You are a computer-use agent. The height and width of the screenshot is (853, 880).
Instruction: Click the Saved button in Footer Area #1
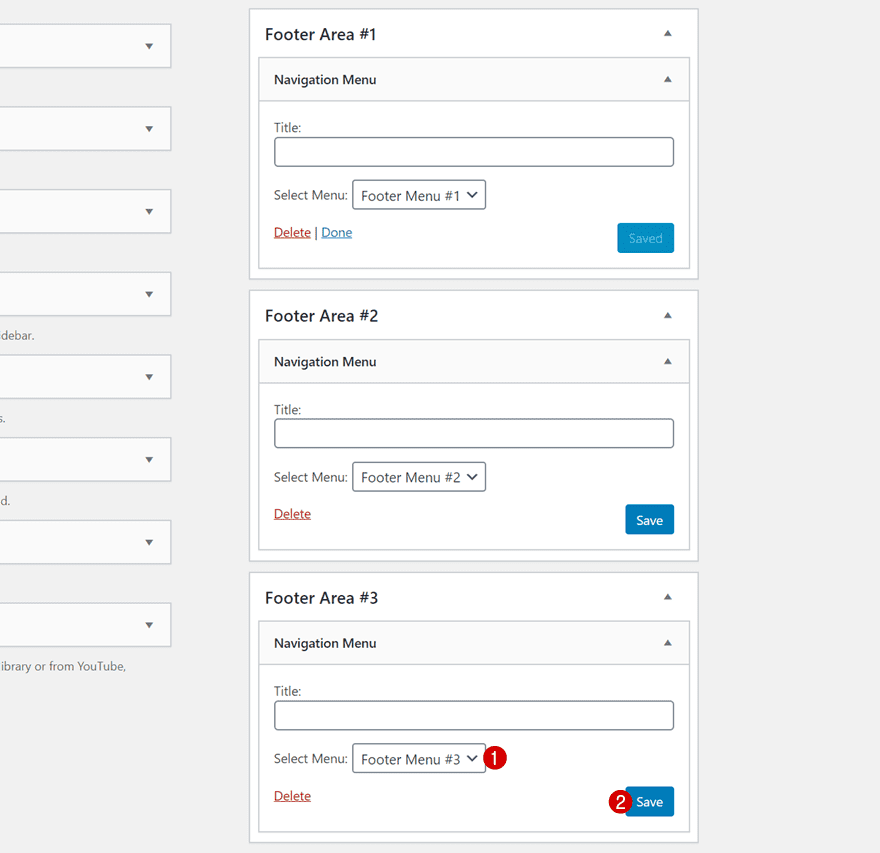(645, 238)
